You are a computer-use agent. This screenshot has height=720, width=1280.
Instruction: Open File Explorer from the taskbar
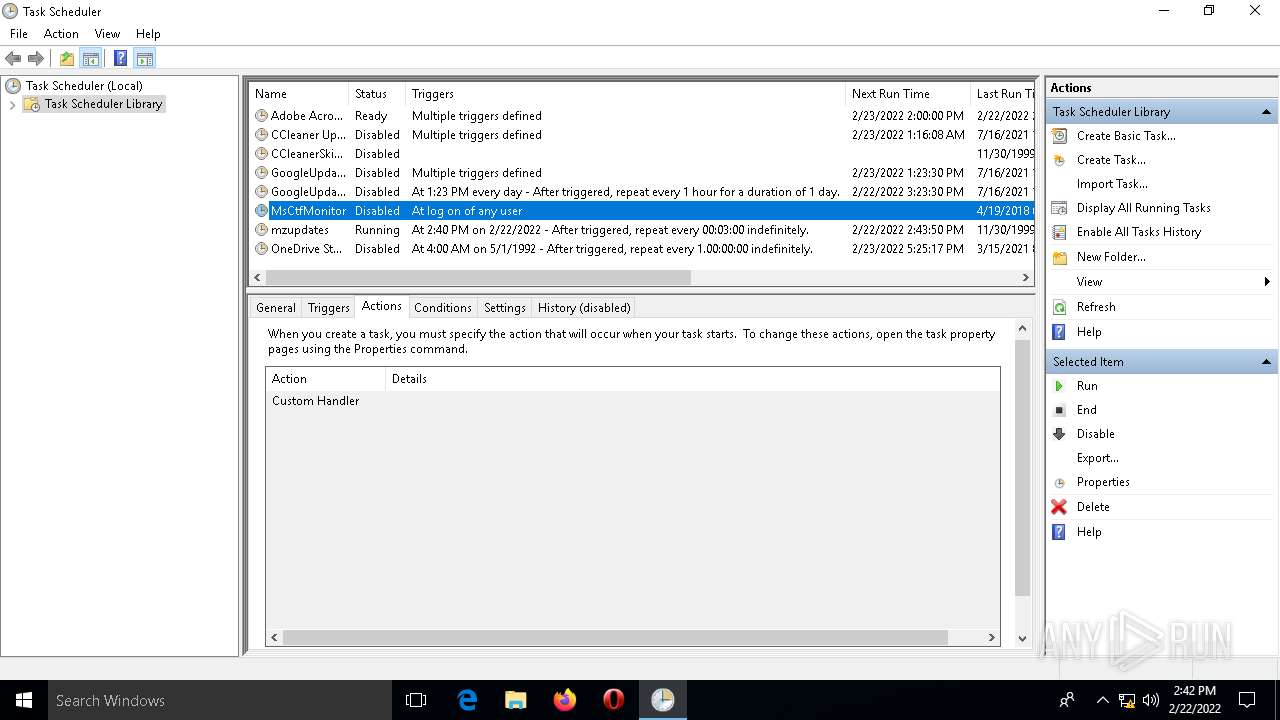516,700
